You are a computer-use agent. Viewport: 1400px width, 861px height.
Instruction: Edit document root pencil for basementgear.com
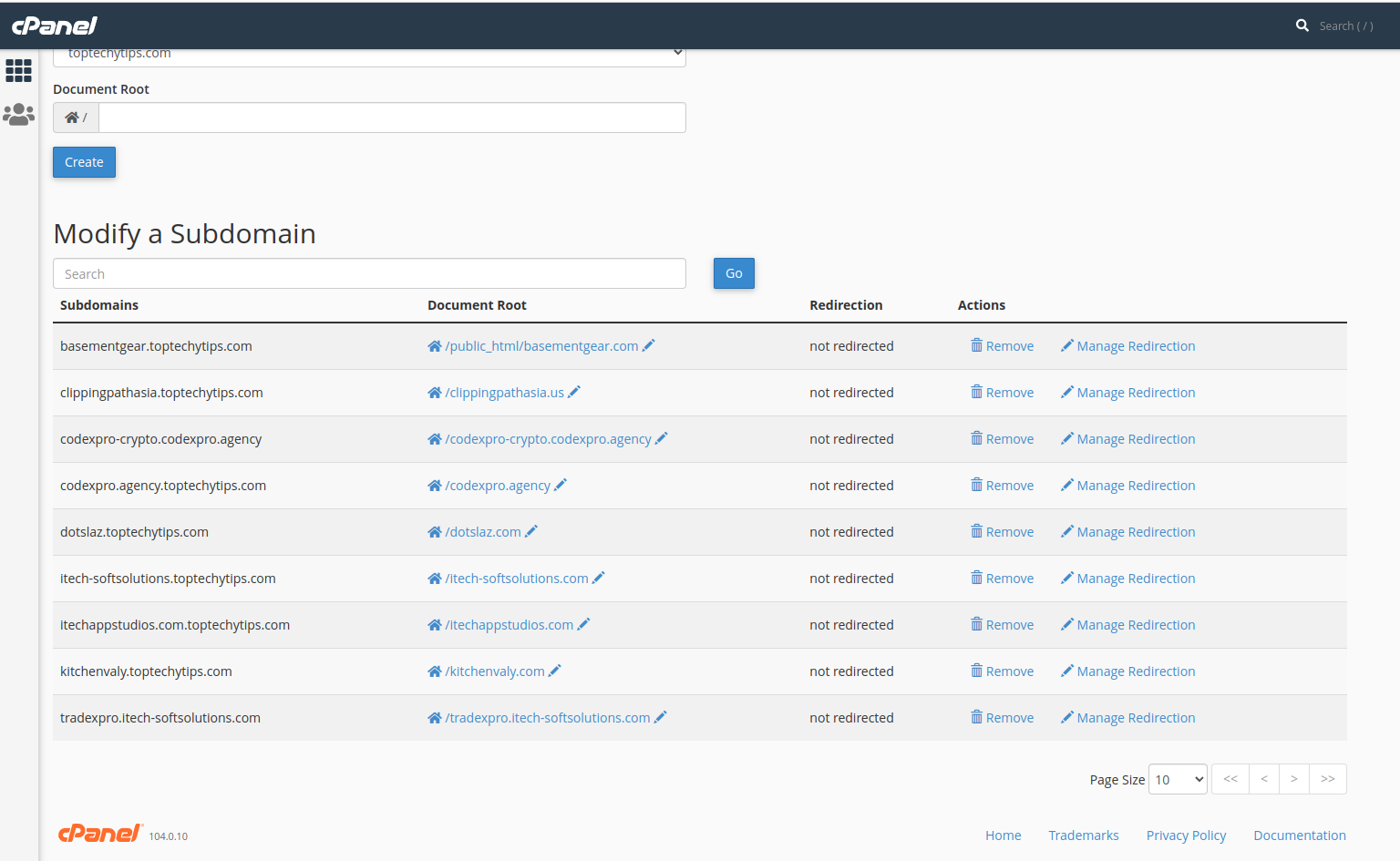coord(648,345)
